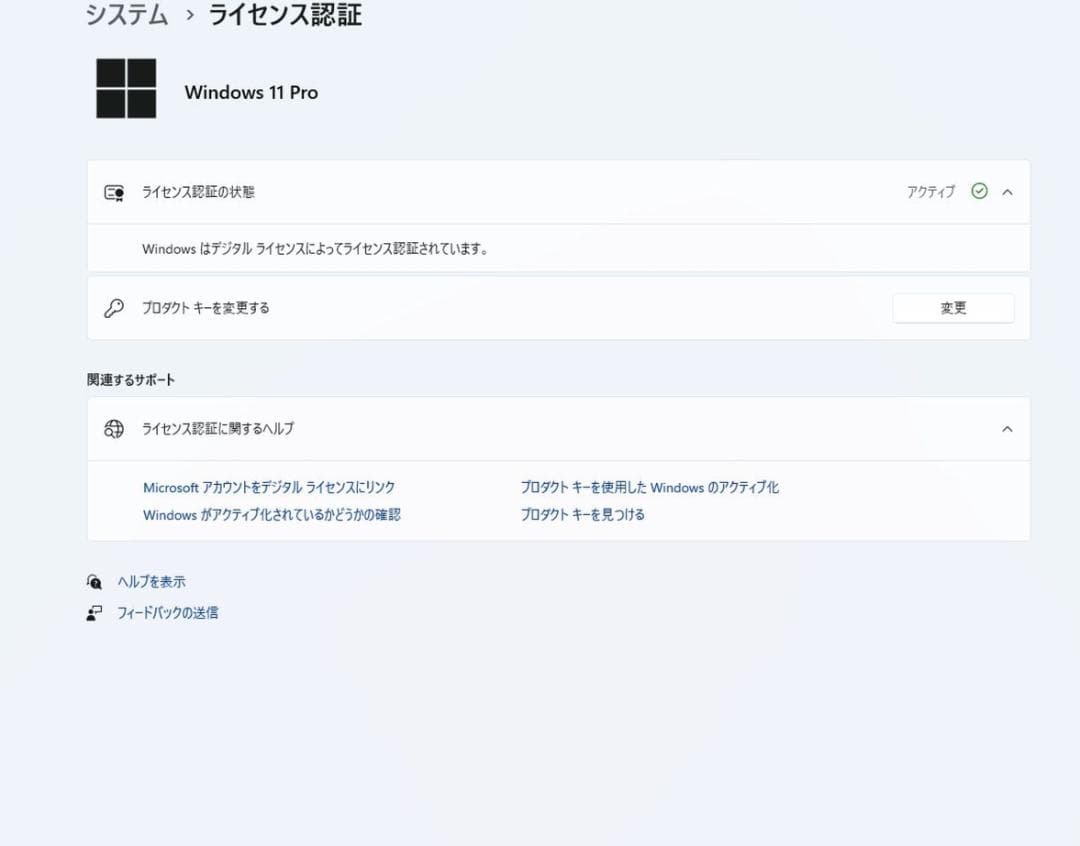Click the license activation status card icon
The width and height of the screenshot is (1080, 846).
click(114, 192)
